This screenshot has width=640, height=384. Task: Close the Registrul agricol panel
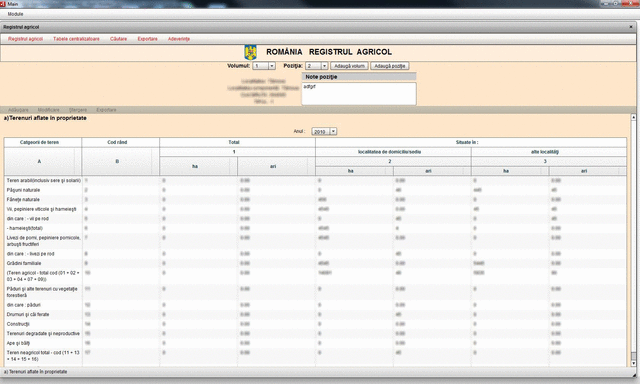631,27
